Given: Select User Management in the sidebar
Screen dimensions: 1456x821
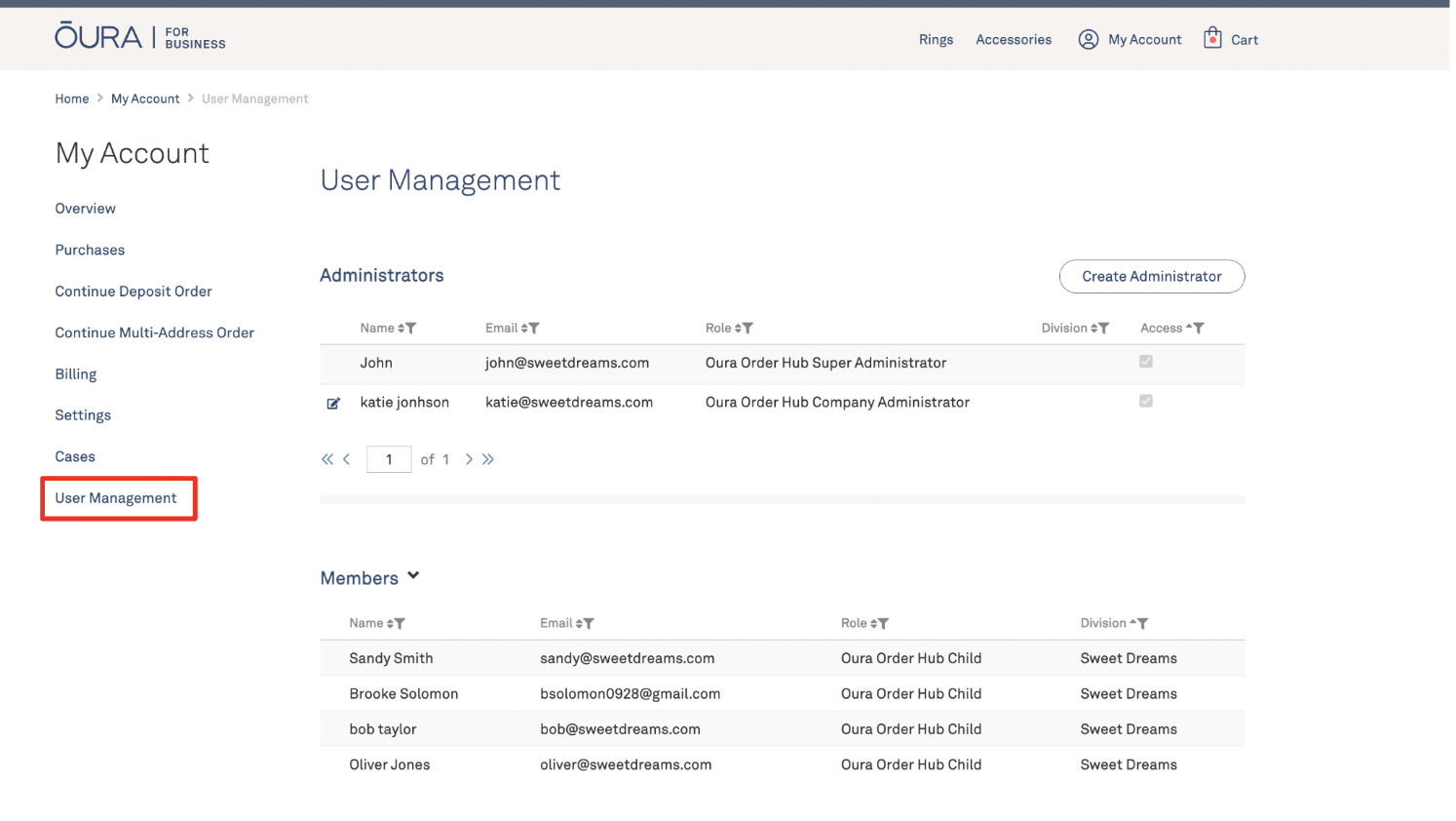Looking at the screenshot, I should pos(116,498).
